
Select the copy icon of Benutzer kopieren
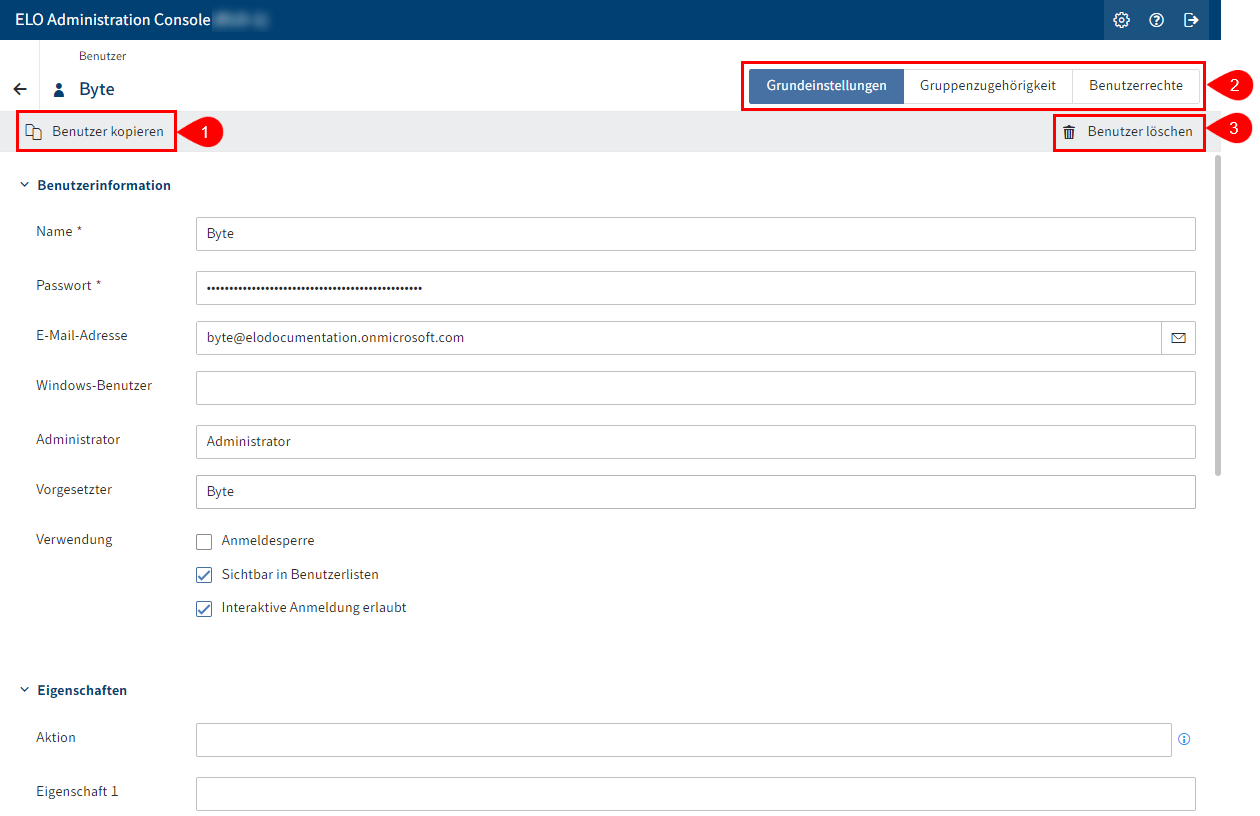[x=35, y=131]
